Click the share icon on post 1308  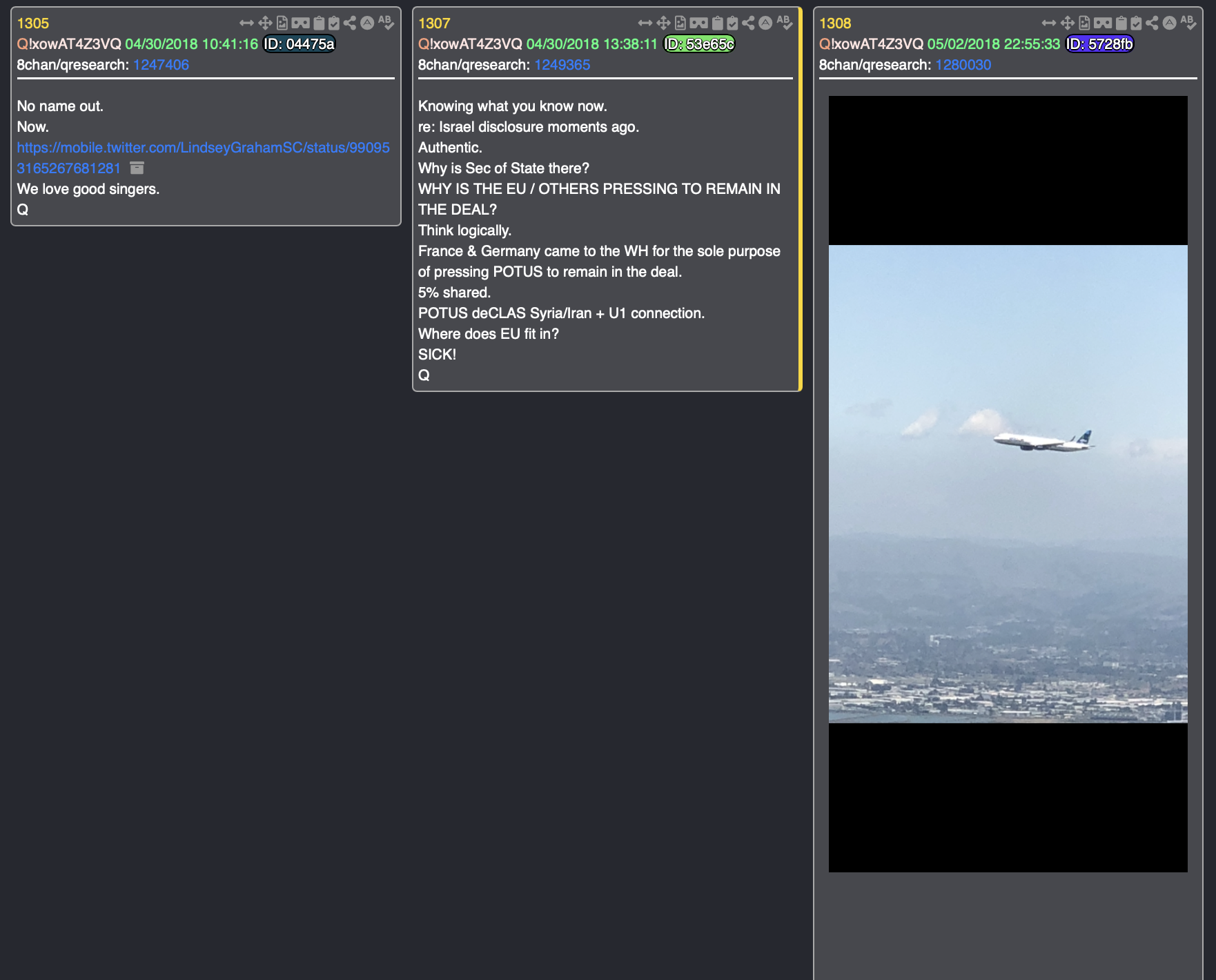coord(1152,23)
